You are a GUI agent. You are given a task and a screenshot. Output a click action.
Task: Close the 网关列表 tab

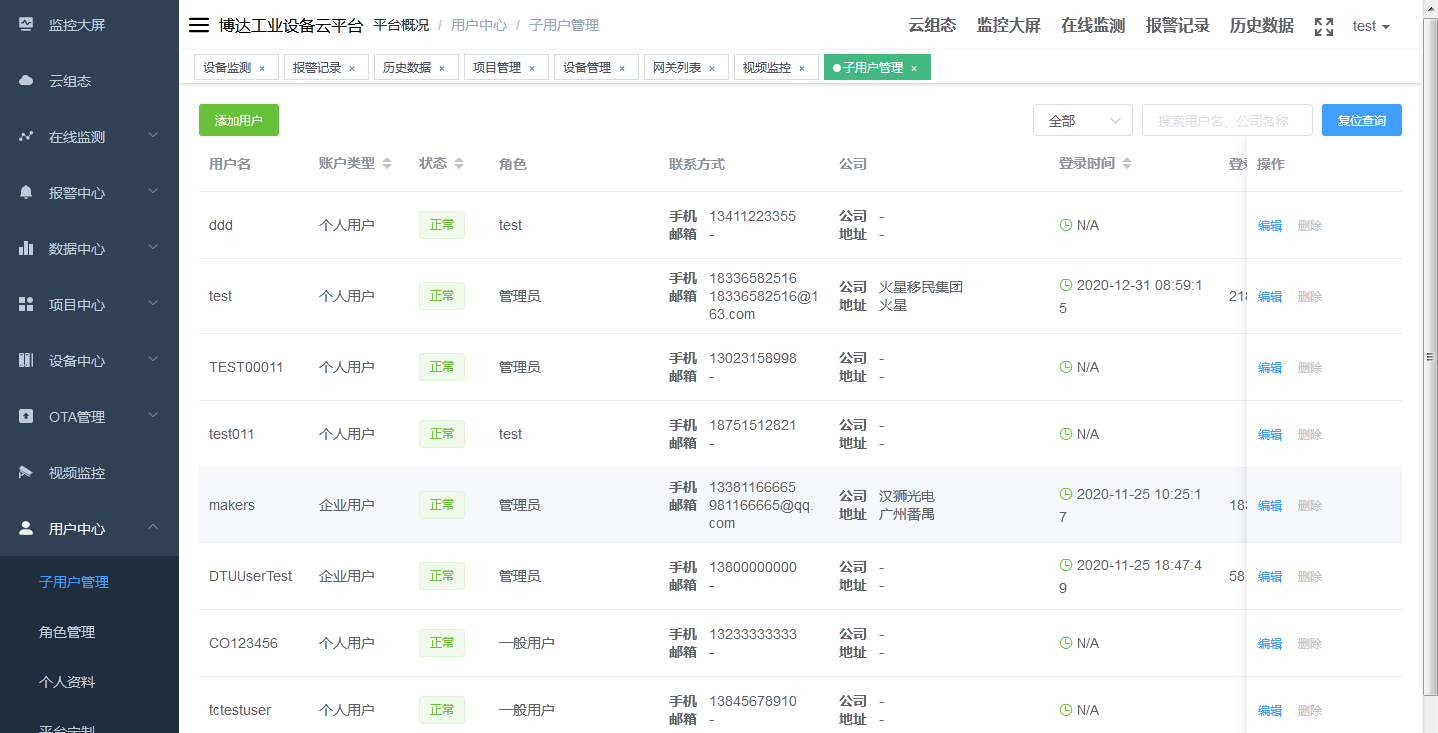[713, 67]
